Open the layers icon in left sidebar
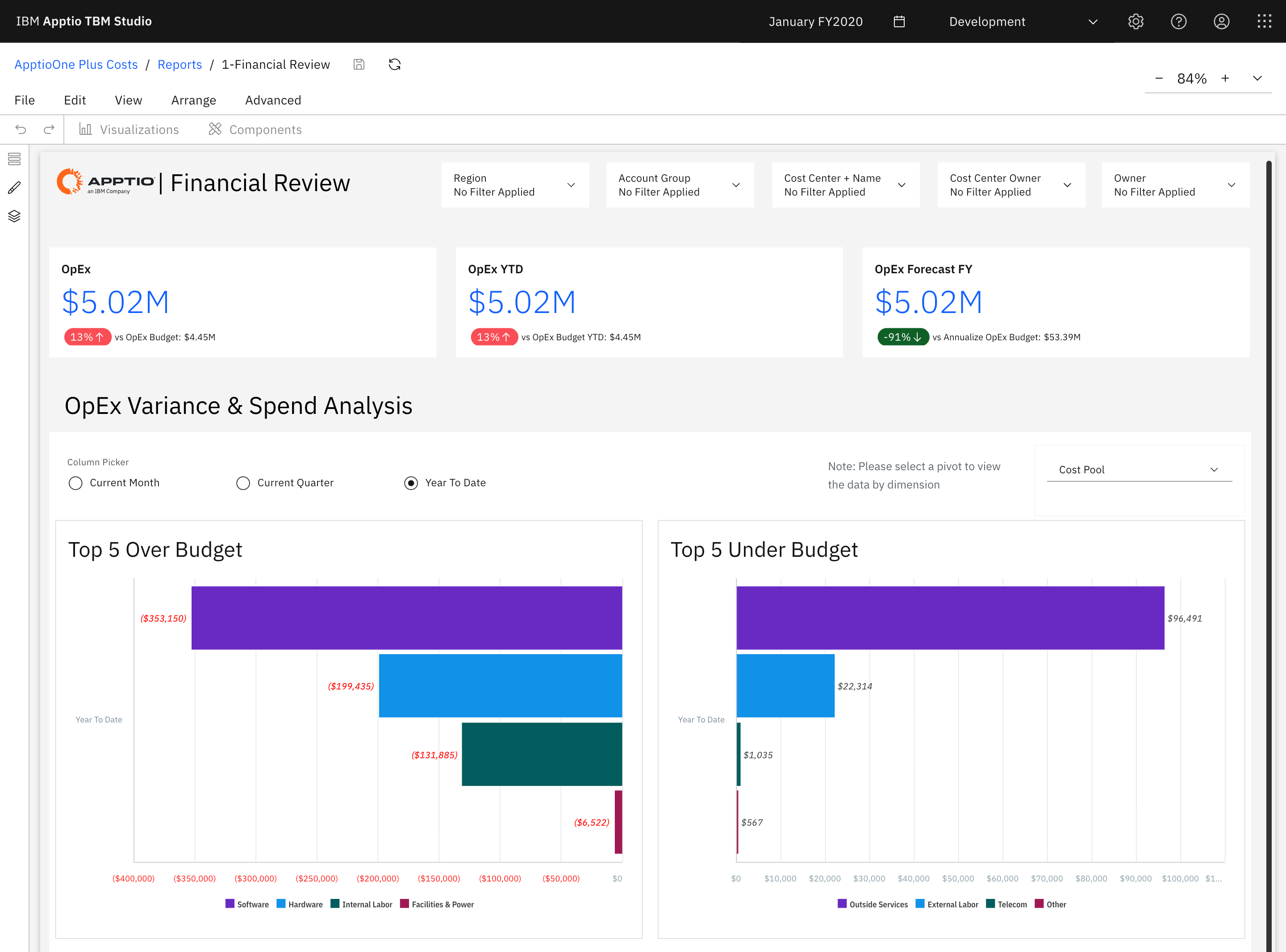The image size is (1286, 952). coord(14,216)
